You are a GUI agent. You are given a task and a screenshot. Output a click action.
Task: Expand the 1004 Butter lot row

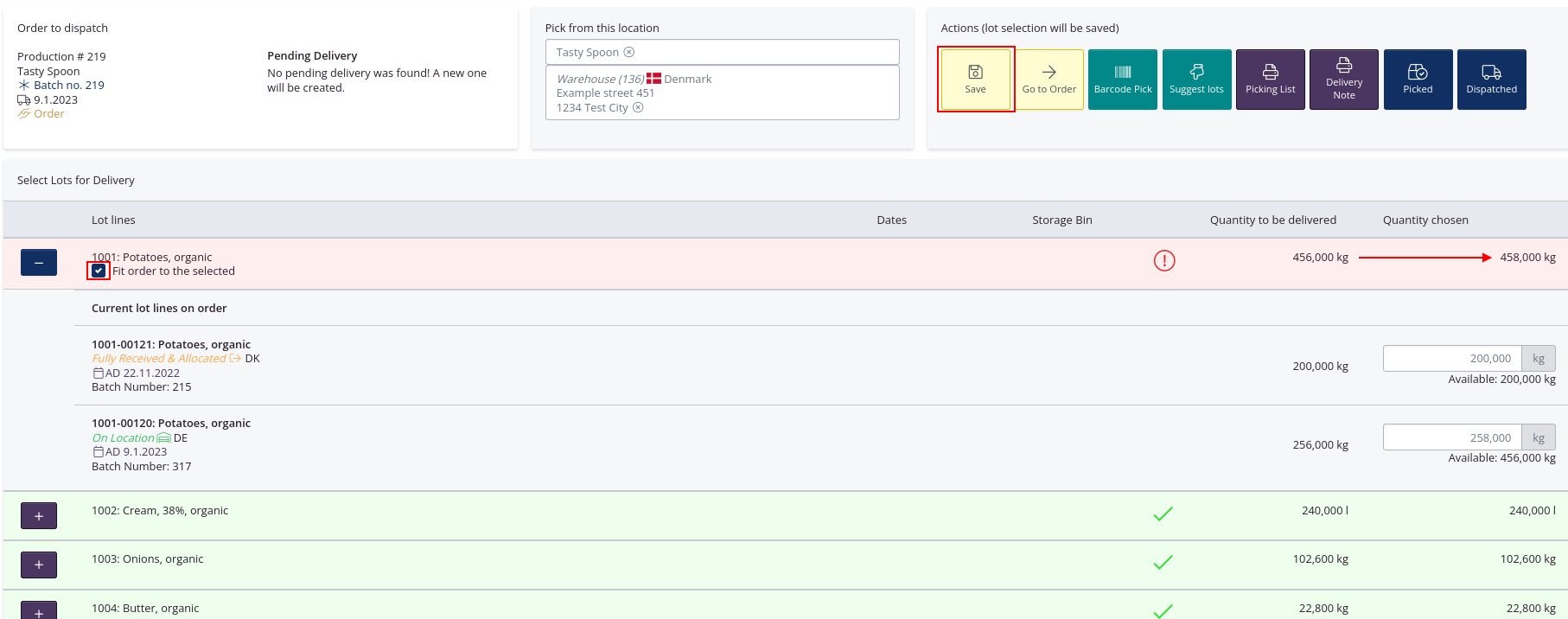tap(39, 610)
